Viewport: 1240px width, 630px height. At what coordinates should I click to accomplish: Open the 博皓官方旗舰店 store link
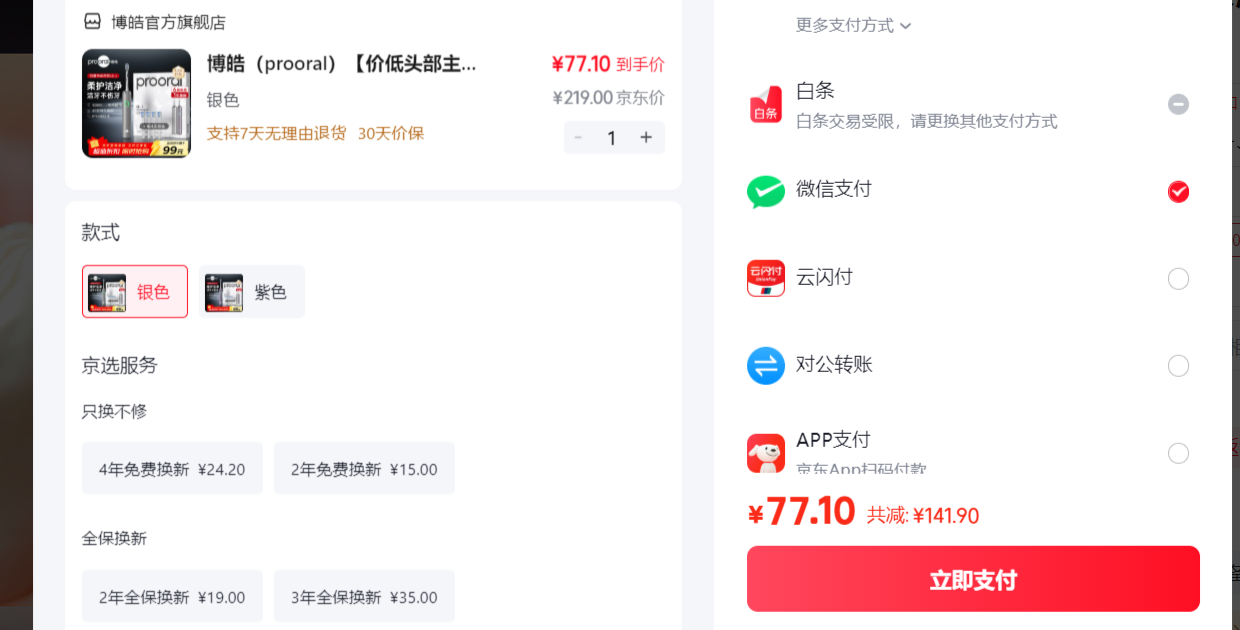[x=168, y=22]
